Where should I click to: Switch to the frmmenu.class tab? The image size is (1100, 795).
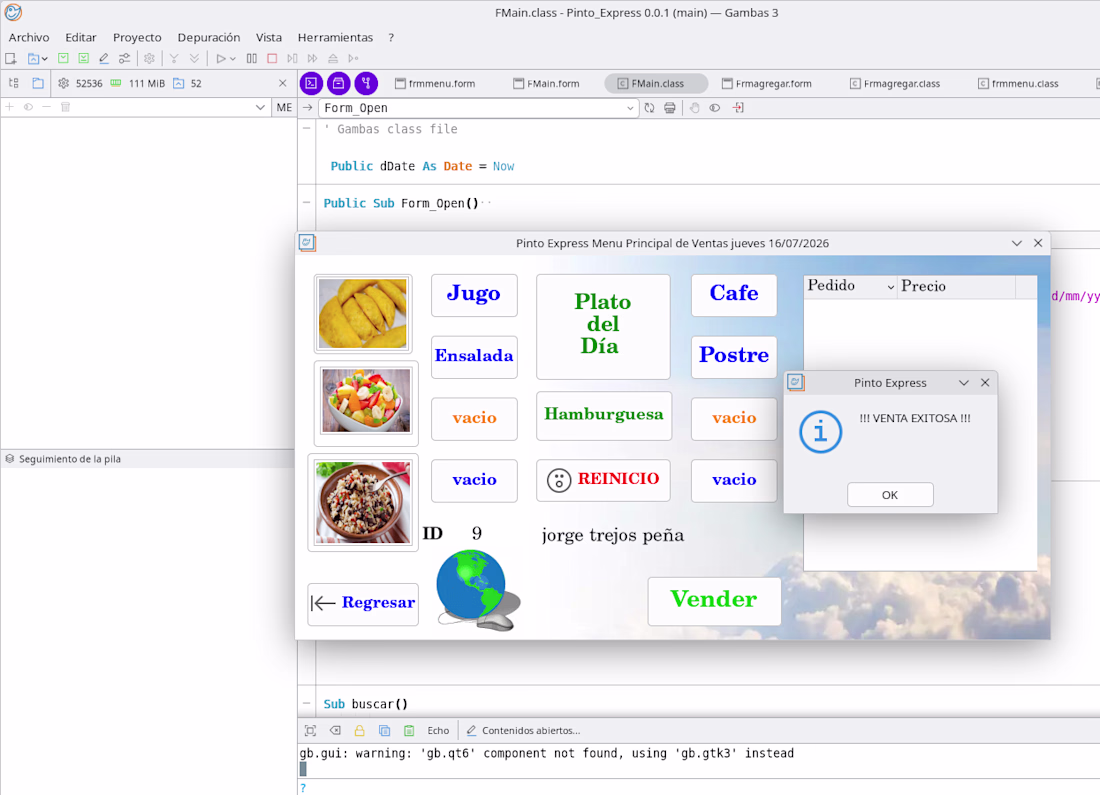pyautogui.click(x=1019, y=83)
